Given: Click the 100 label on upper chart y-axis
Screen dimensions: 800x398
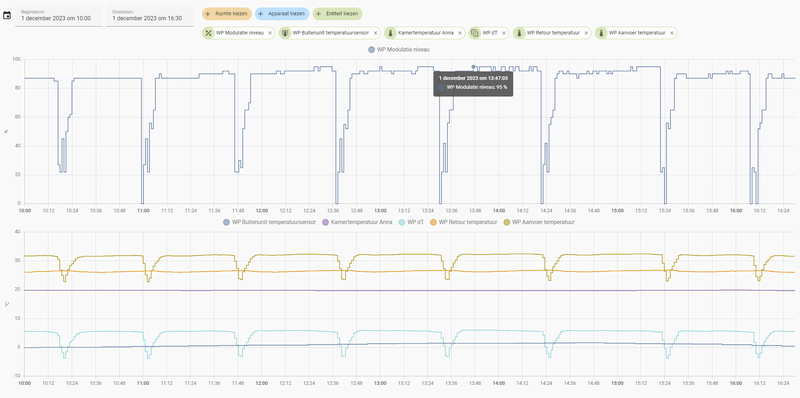Looking at the screenshot, I should pyautogui.click(x=16, y=59).
